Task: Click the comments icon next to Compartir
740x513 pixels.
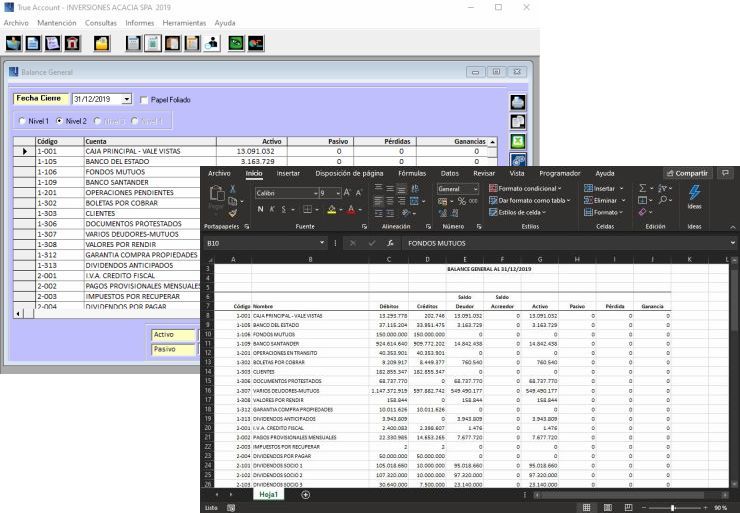Action: (x=725, y=173)
